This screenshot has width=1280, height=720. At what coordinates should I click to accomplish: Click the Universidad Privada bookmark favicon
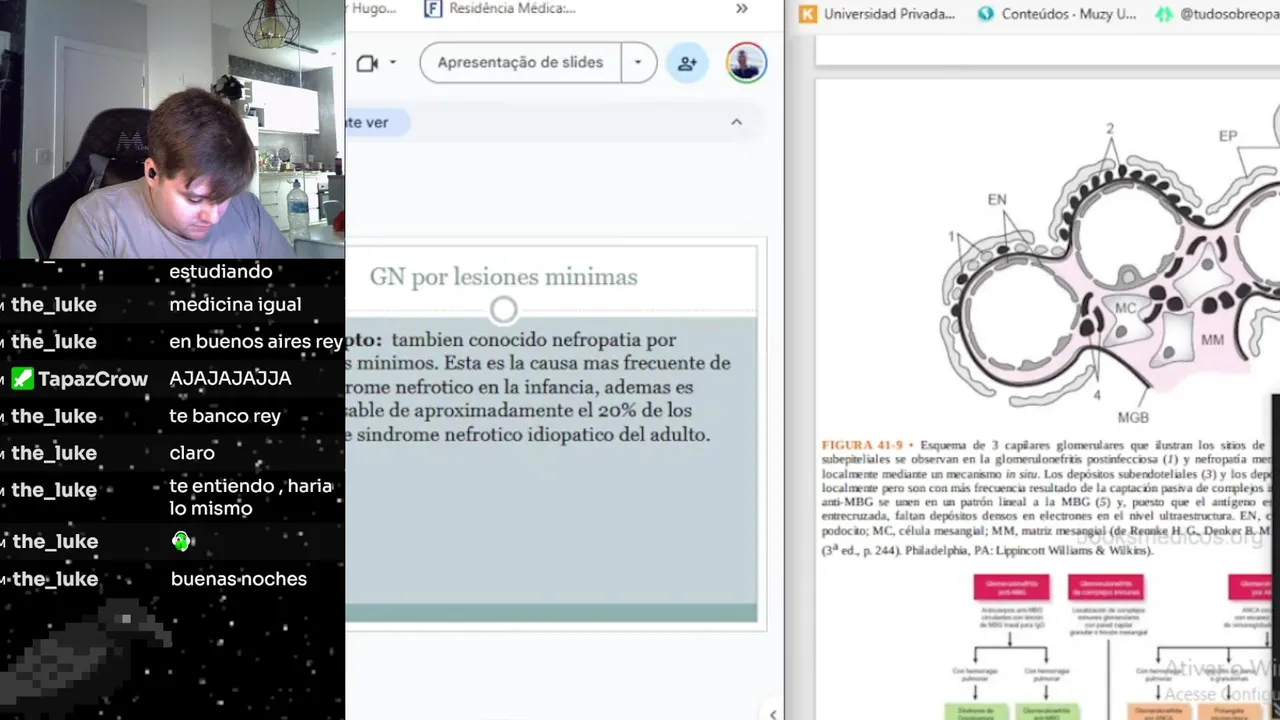(808, 14)
